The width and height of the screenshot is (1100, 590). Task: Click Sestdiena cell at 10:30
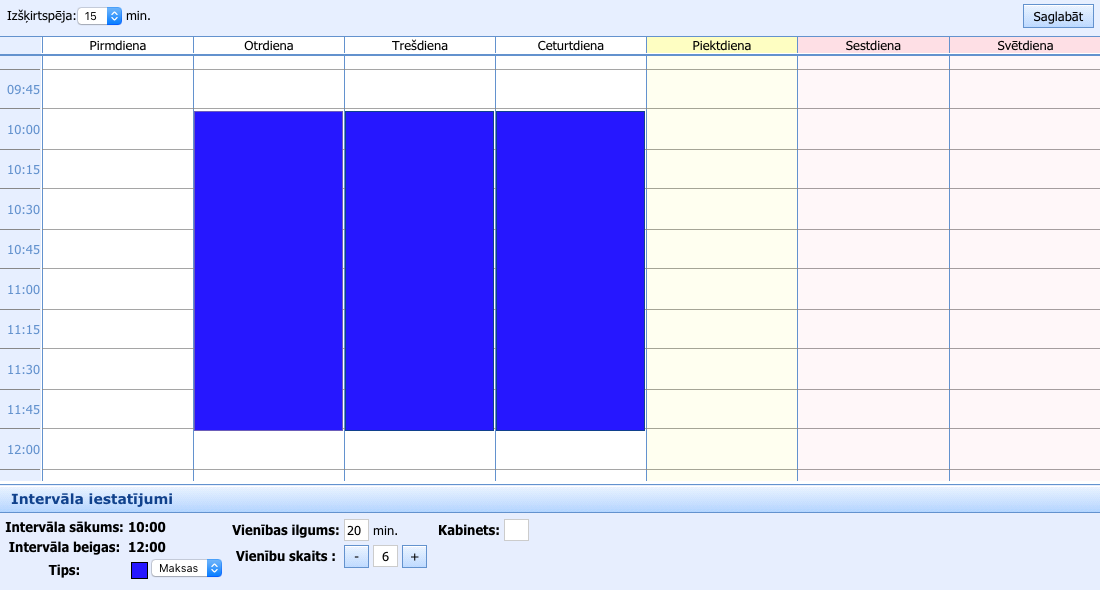[873, 209]
